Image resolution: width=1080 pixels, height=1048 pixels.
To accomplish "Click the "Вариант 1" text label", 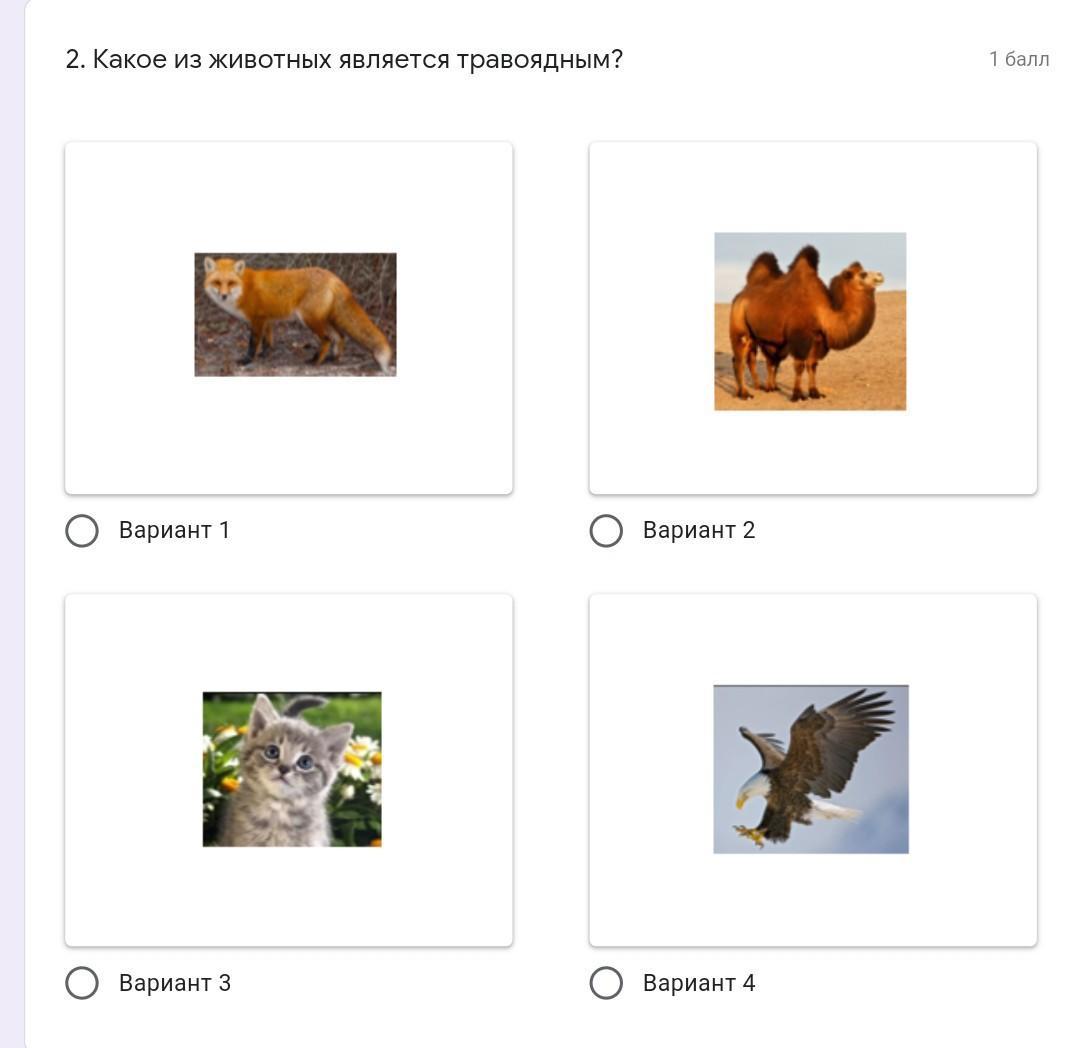I will [174, 531].
